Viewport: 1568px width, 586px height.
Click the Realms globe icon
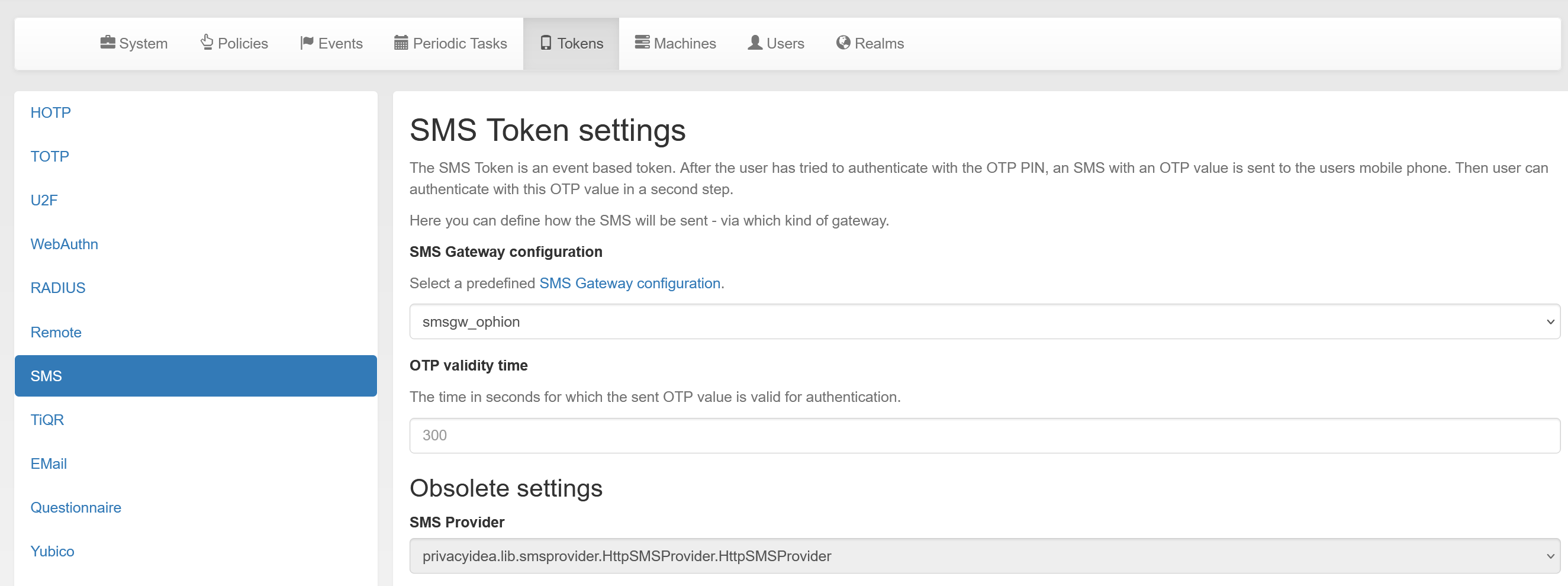pyautogui.click(x=843, y=42)
